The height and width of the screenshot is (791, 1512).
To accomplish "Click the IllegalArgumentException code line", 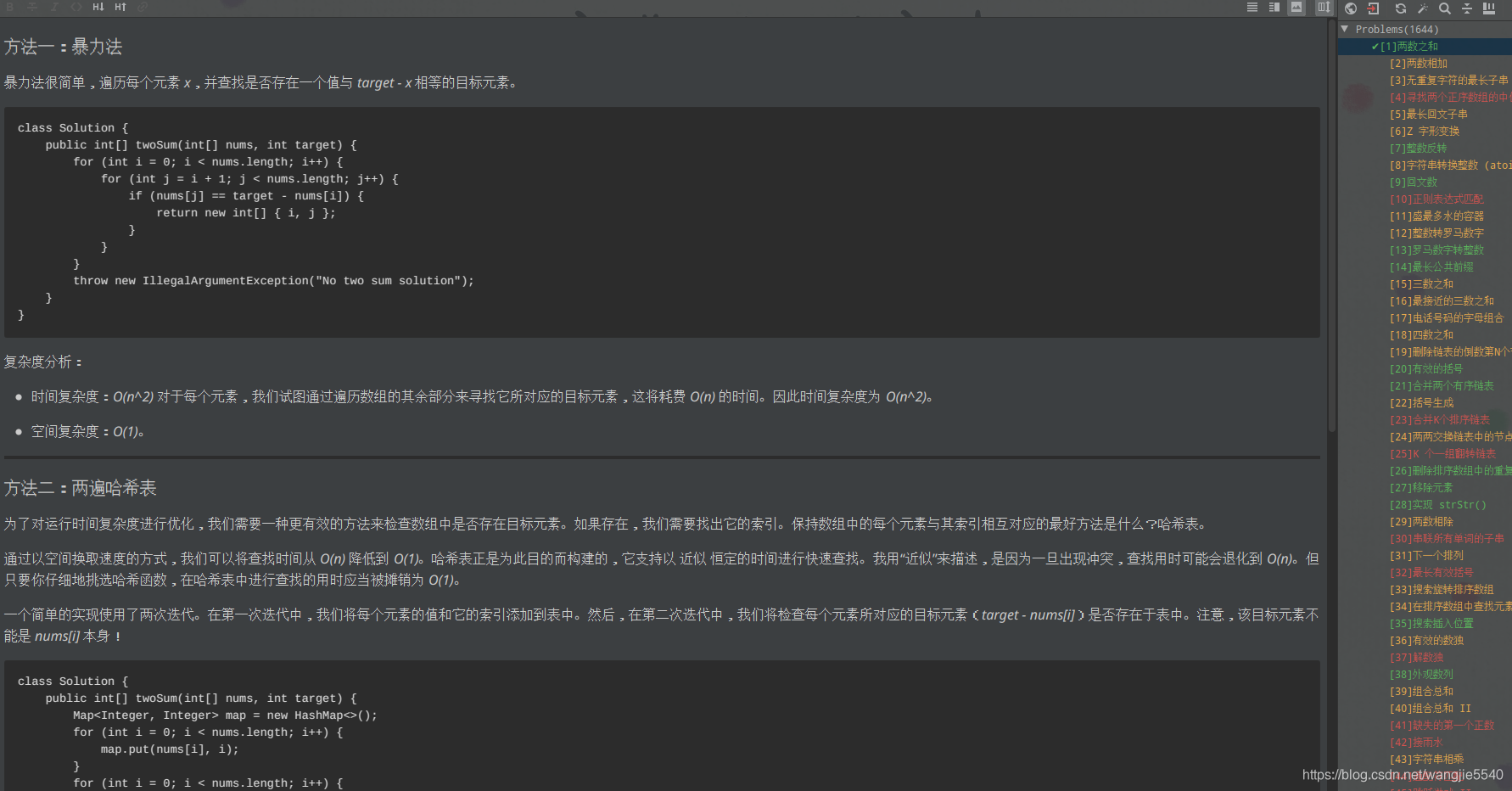I will point(273,281).
